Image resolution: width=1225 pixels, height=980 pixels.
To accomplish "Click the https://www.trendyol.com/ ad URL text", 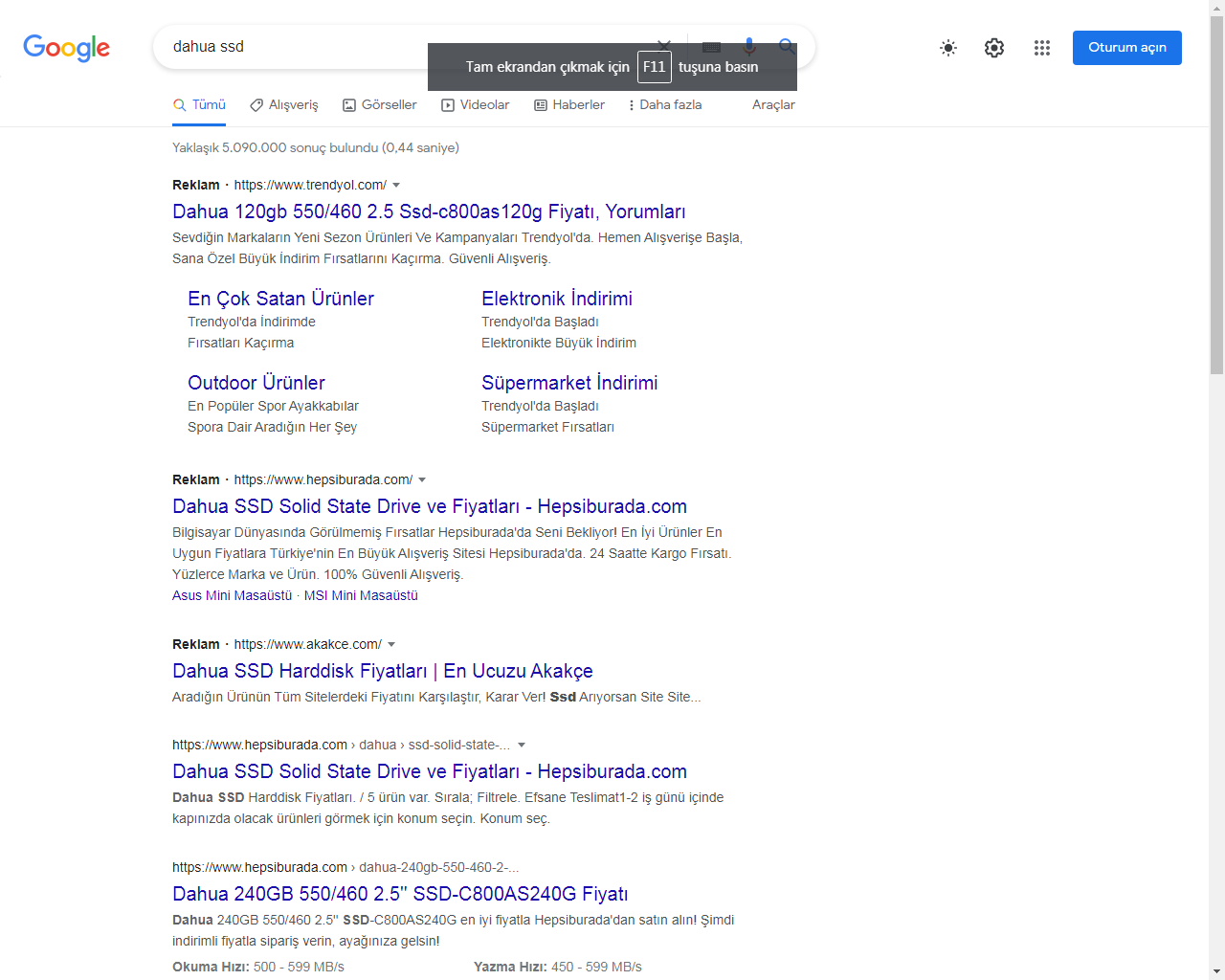I will pos(310,185).
